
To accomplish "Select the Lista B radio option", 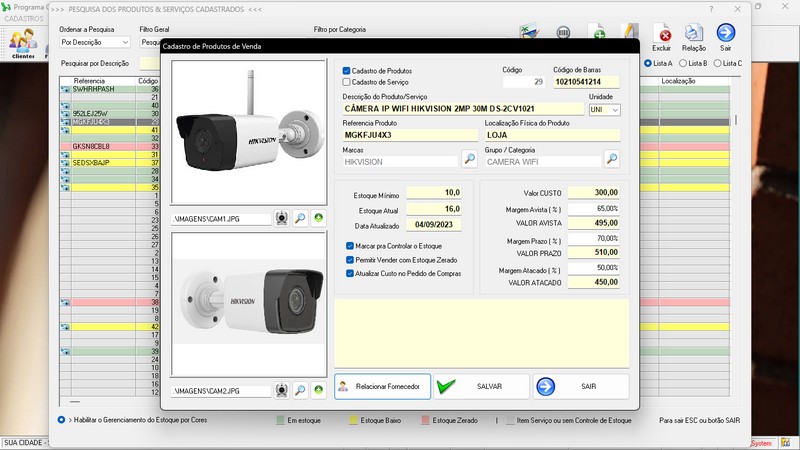I will tap(682, 63).
